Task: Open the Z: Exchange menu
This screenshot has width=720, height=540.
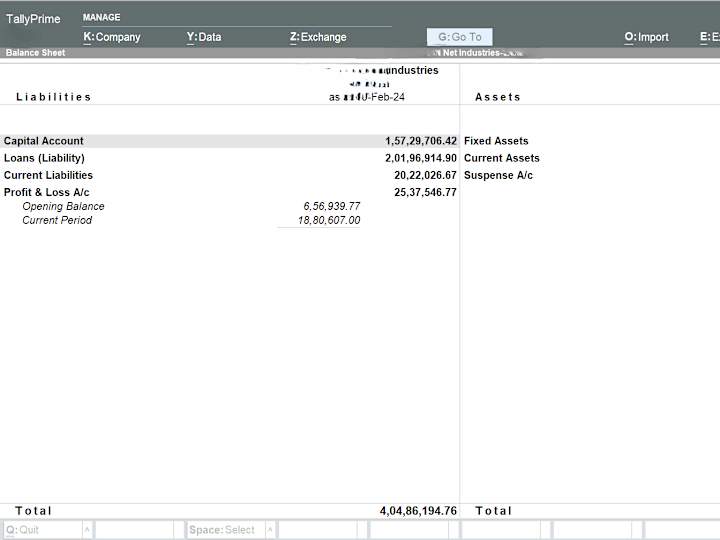Action: [318, 37]
